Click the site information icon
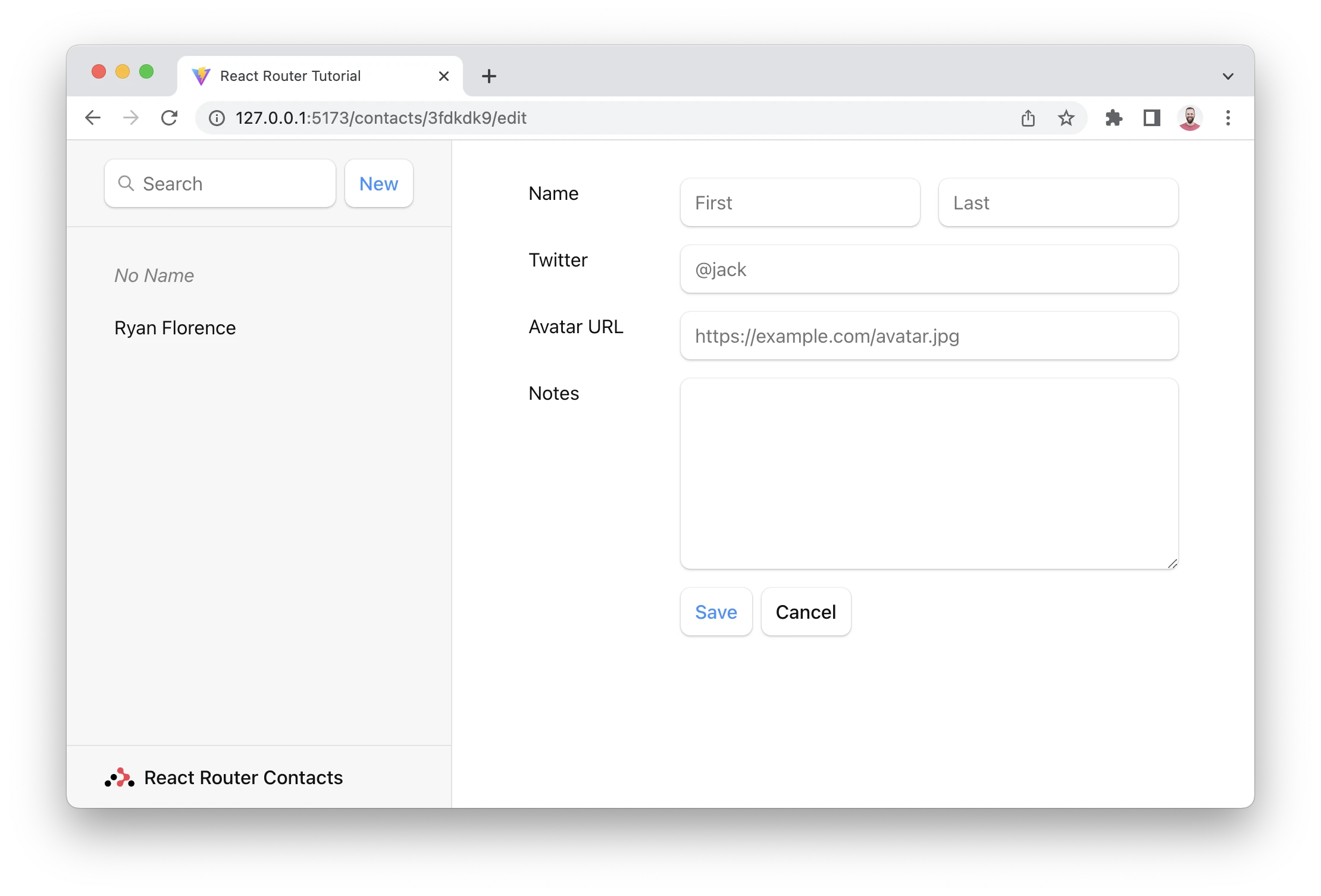The width and height of the screenshot is (1321, 896). (x=217, y=118)
